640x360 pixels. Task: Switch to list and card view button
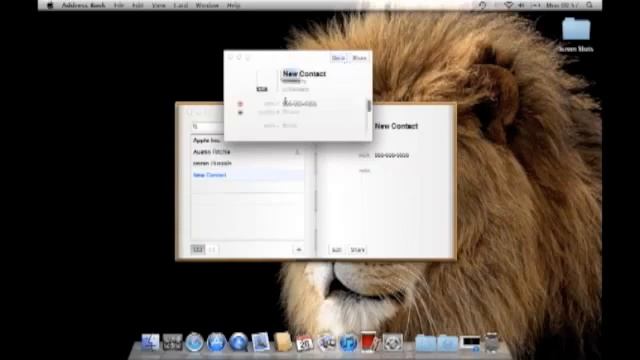tap(198, 249)
